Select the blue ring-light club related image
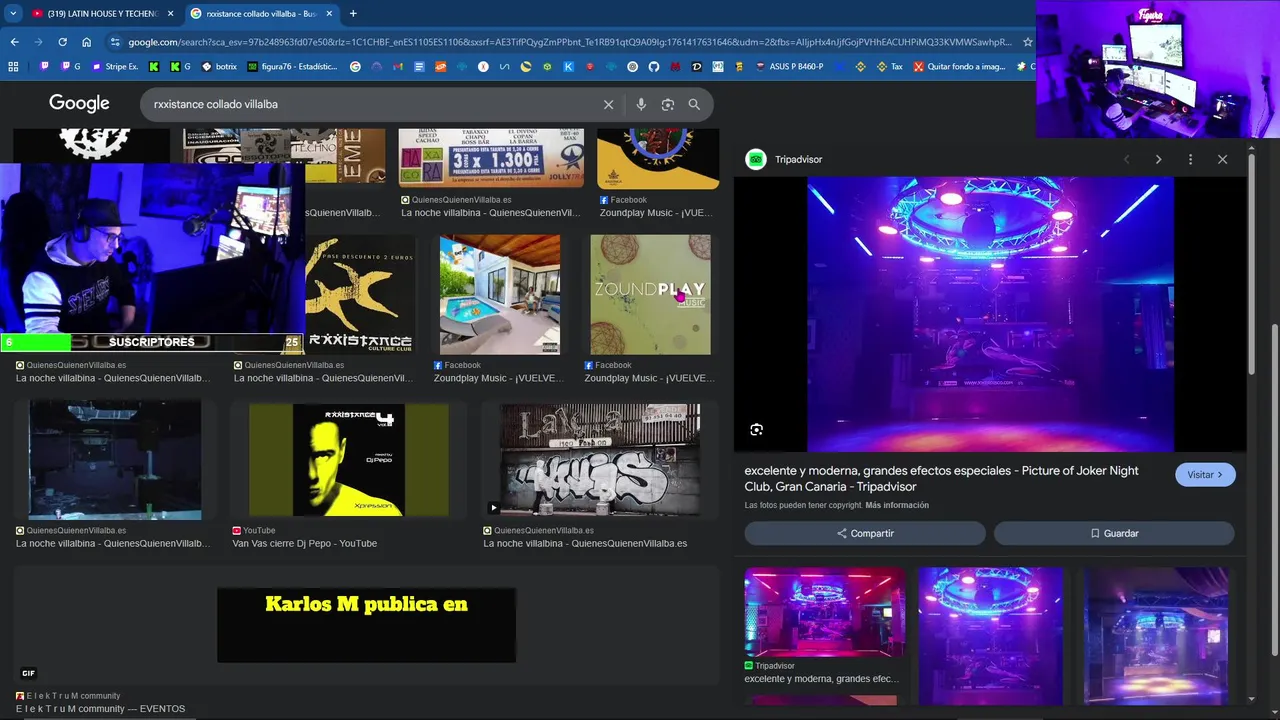The width and height of the screenshot is (1280, 720). 991,636
